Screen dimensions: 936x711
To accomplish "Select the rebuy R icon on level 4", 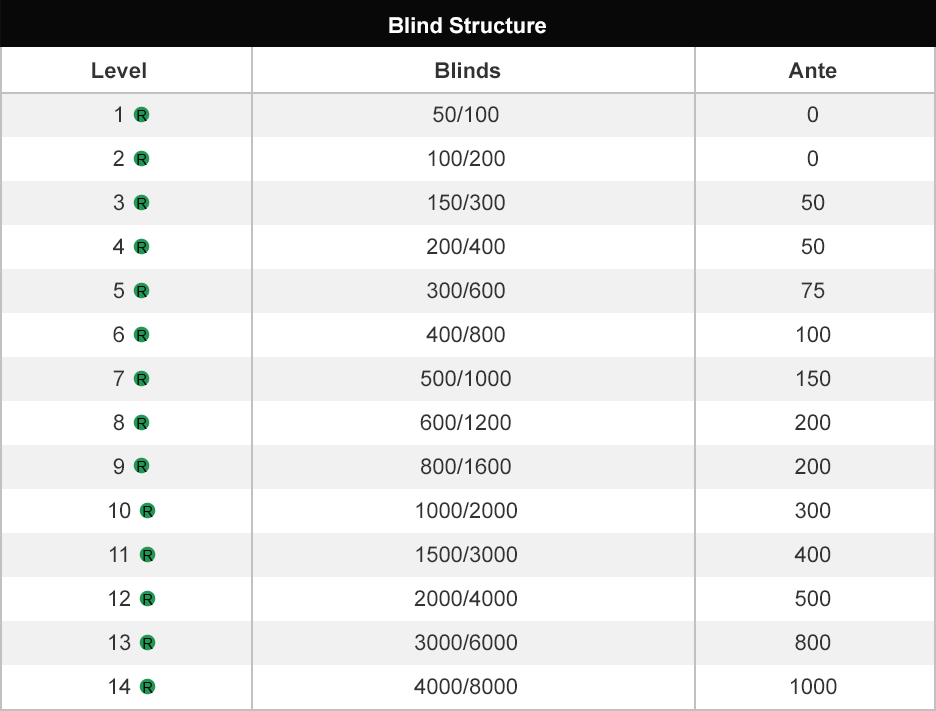I will pyautogui.click(x=141, y=247).
